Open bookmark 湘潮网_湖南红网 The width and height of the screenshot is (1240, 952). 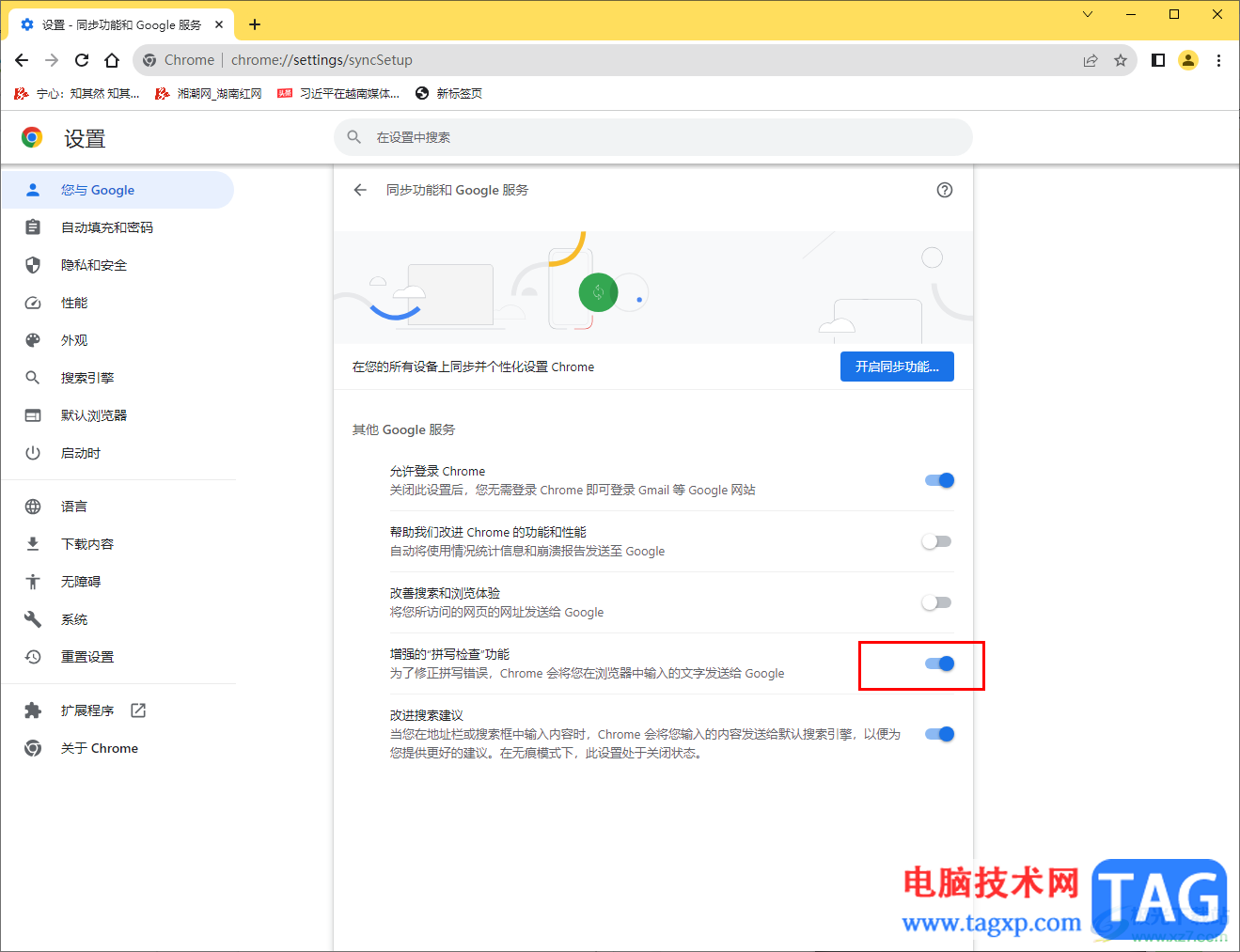point(209,93)
